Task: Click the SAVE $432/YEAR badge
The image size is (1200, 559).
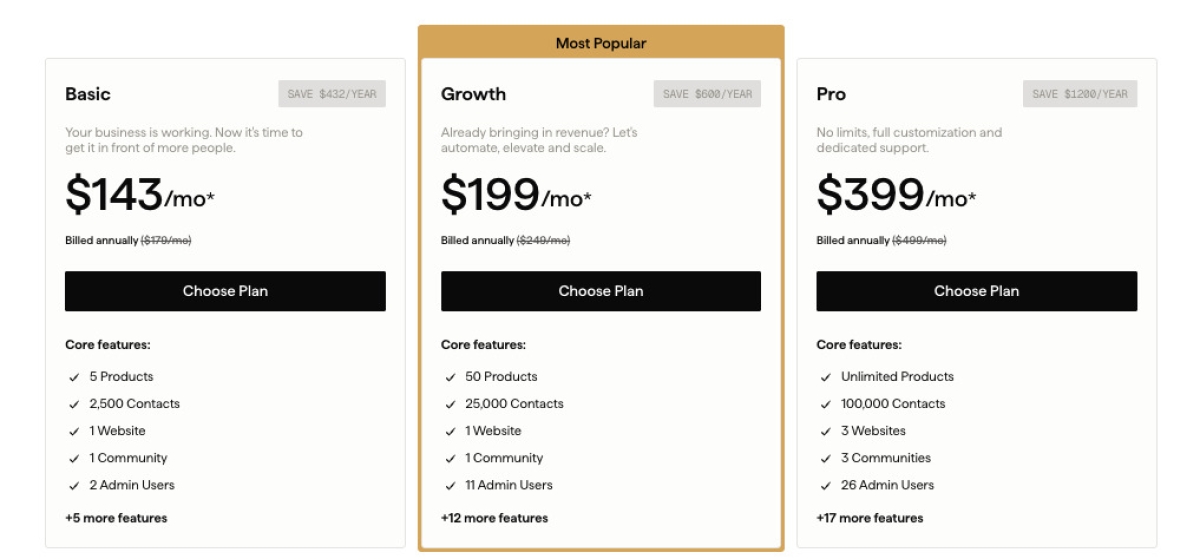Action: coord(332,94)
